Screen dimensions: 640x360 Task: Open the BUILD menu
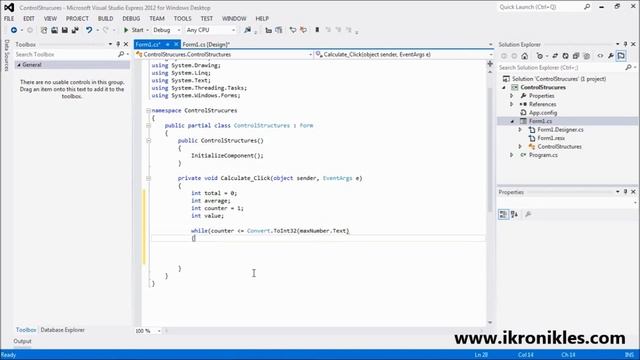tap(105, 19)
